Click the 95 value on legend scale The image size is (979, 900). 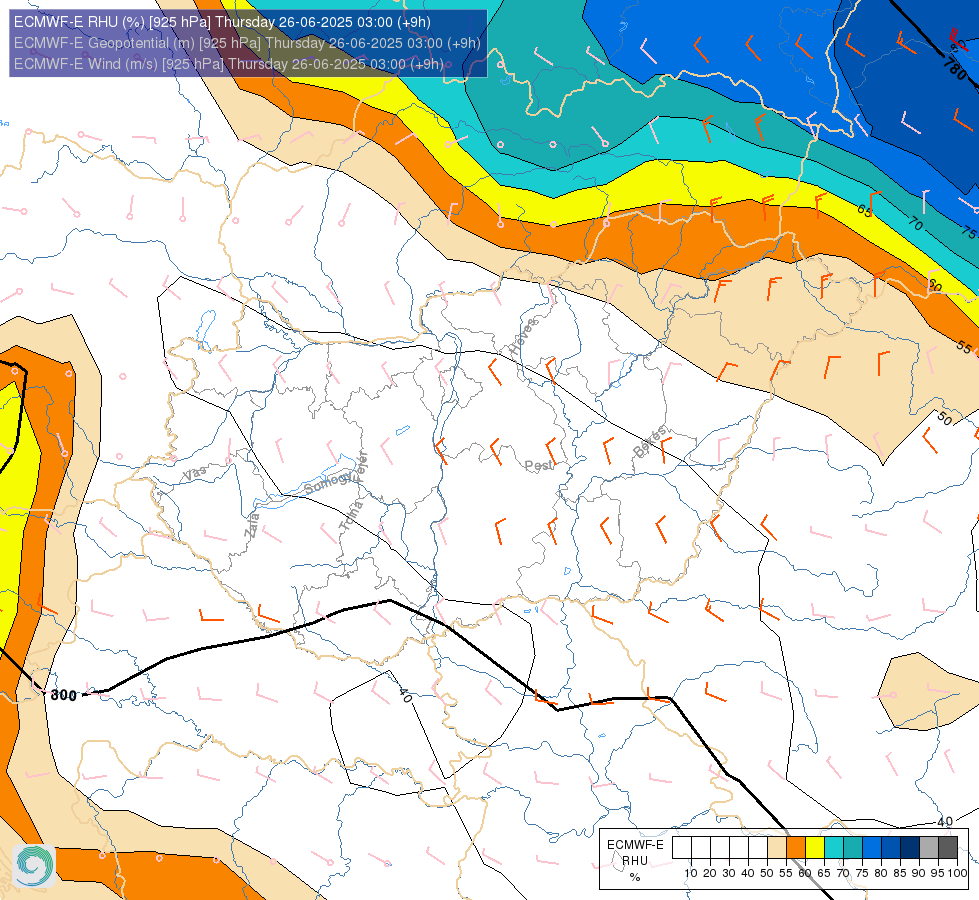coord(938,873)
